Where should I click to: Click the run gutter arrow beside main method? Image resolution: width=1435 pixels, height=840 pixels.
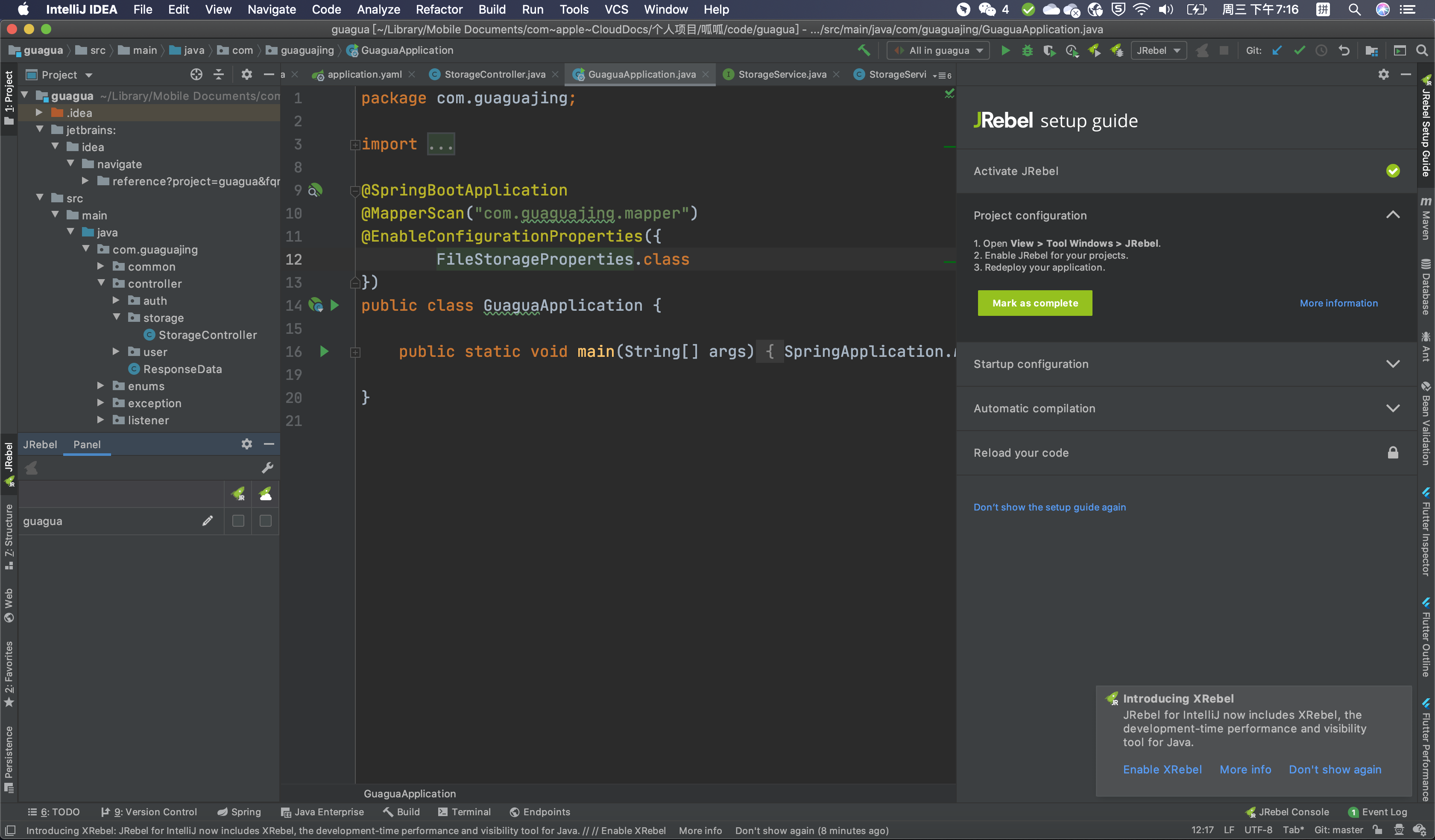tap(324, 352)
